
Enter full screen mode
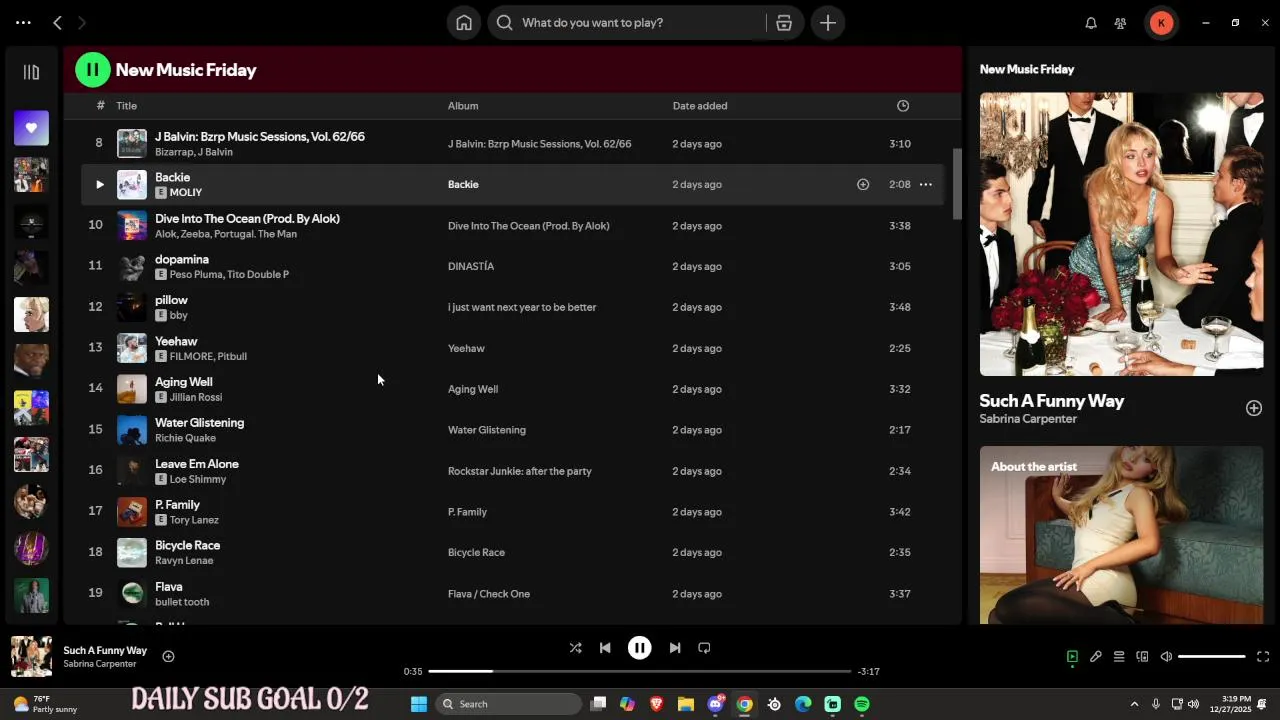1263,657
